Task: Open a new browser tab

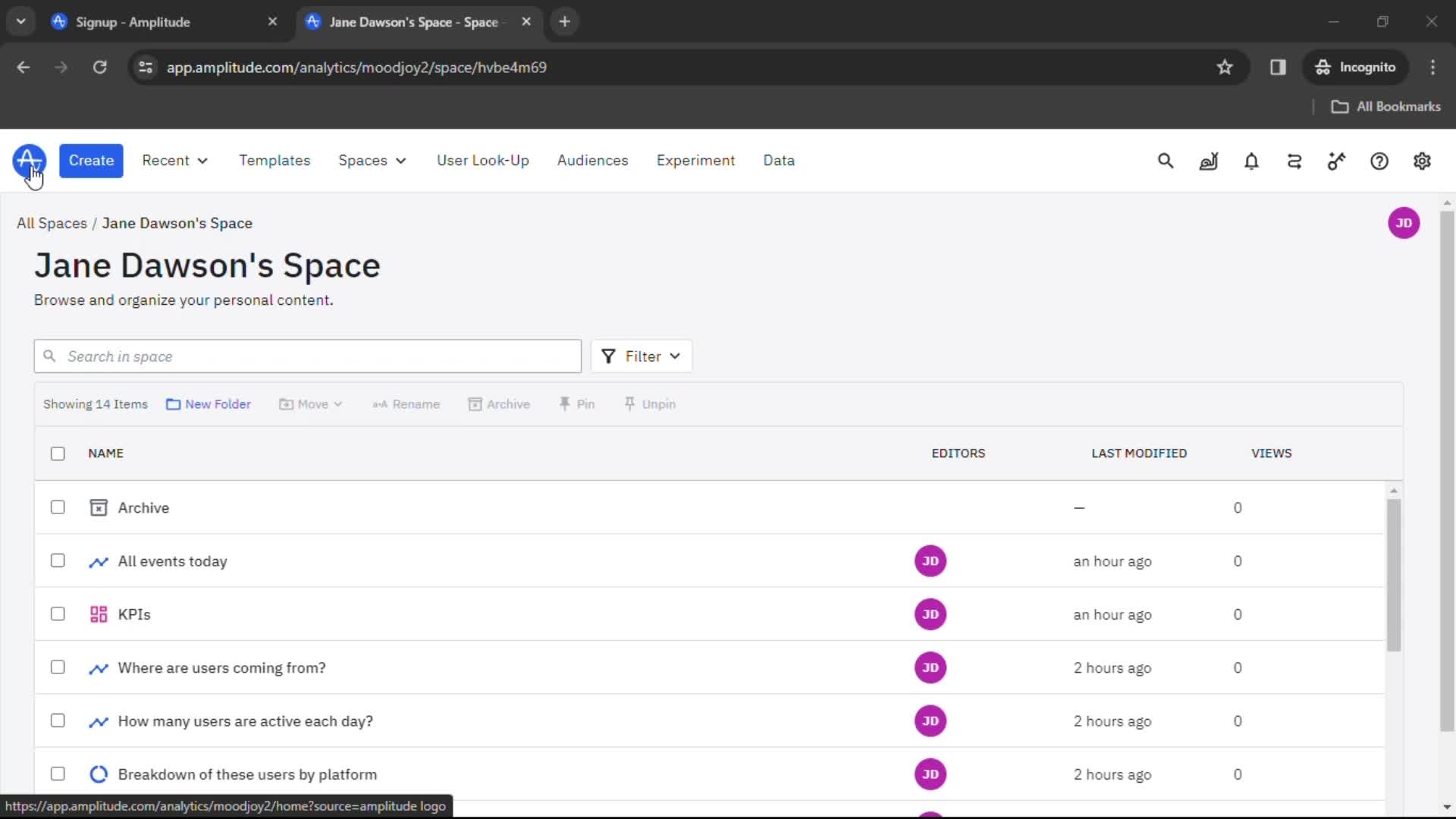Action: 564,21
